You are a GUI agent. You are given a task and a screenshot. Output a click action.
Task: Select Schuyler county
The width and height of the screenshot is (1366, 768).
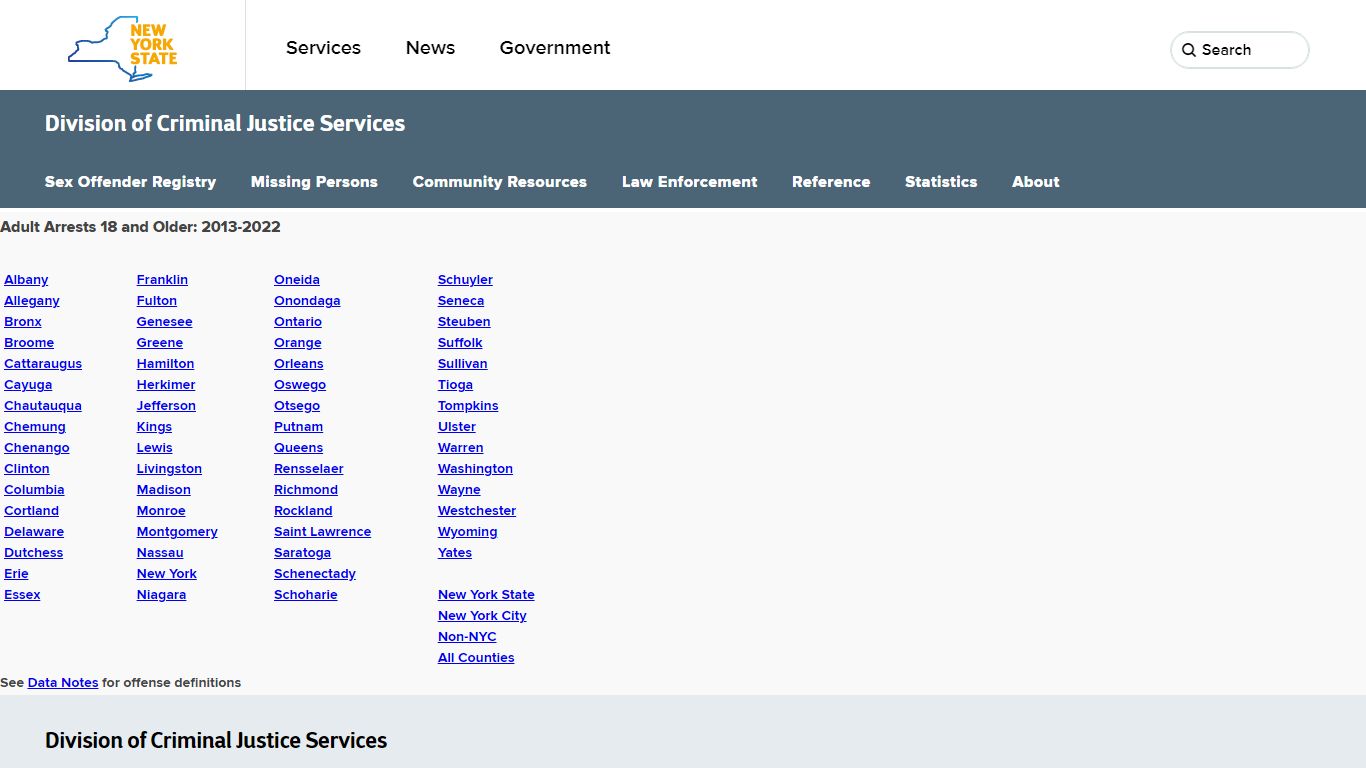click(x=465, y=280)
